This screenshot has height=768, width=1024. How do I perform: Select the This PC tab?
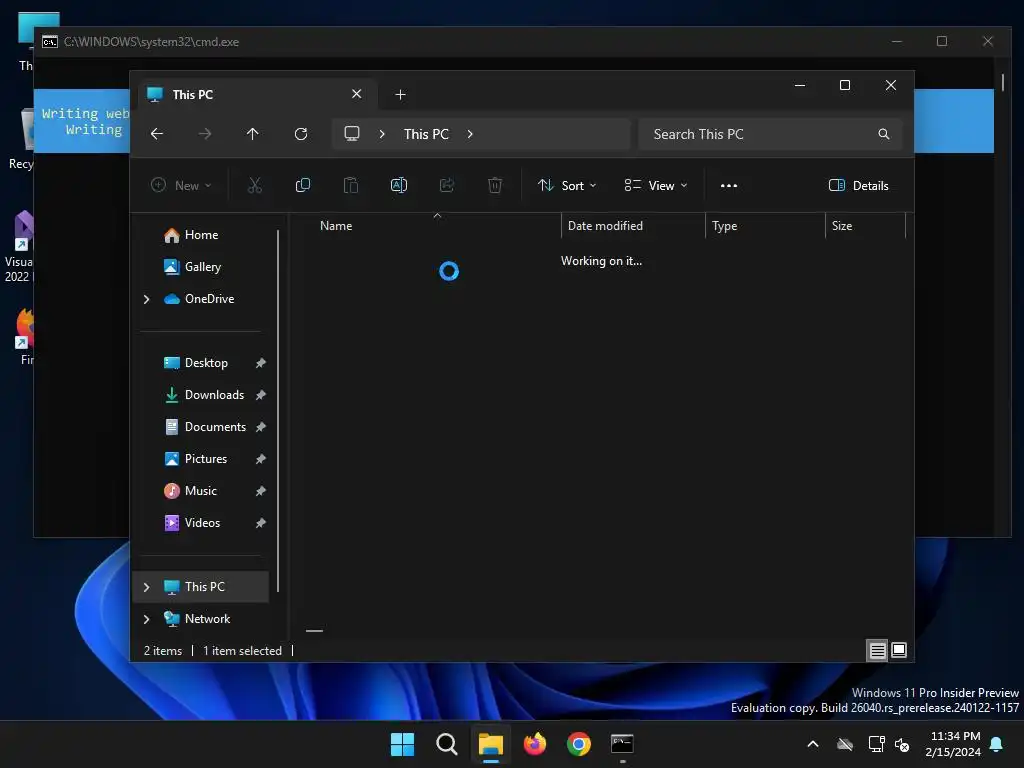coord(255,95)
